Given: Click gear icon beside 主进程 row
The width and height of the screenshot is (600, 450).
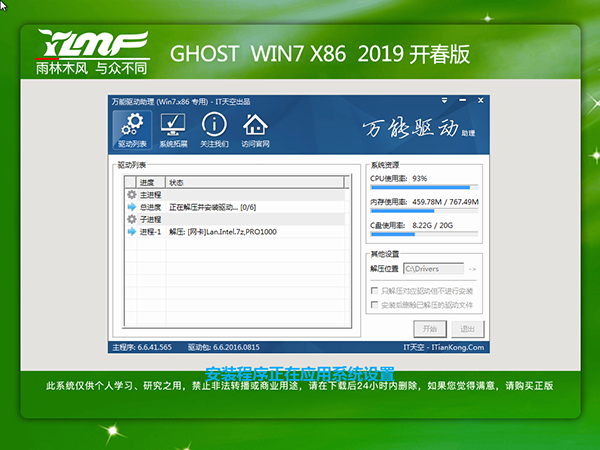Looking at the screenshot, I should click(x=132, y=195).
